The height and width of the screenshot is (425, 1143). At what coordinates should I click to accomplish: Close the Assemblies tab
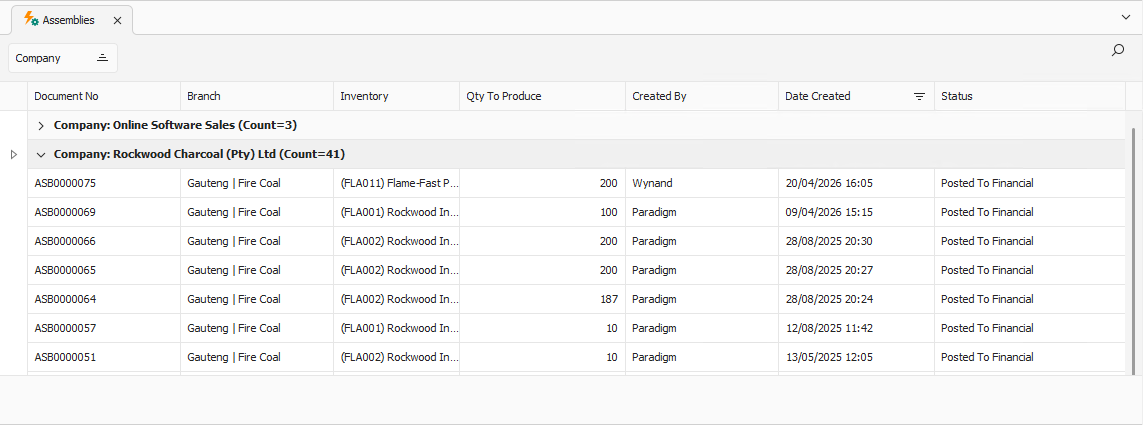(117, 20)
